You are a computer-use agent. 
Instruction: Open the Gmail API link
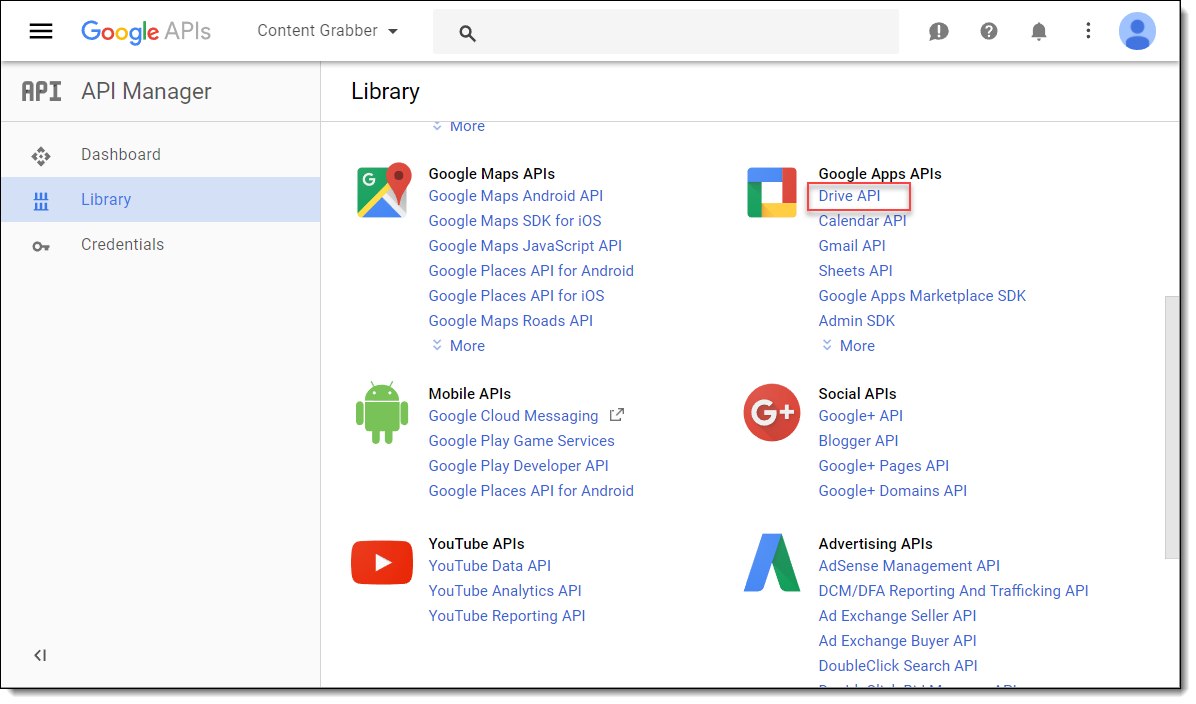point(851,246)
